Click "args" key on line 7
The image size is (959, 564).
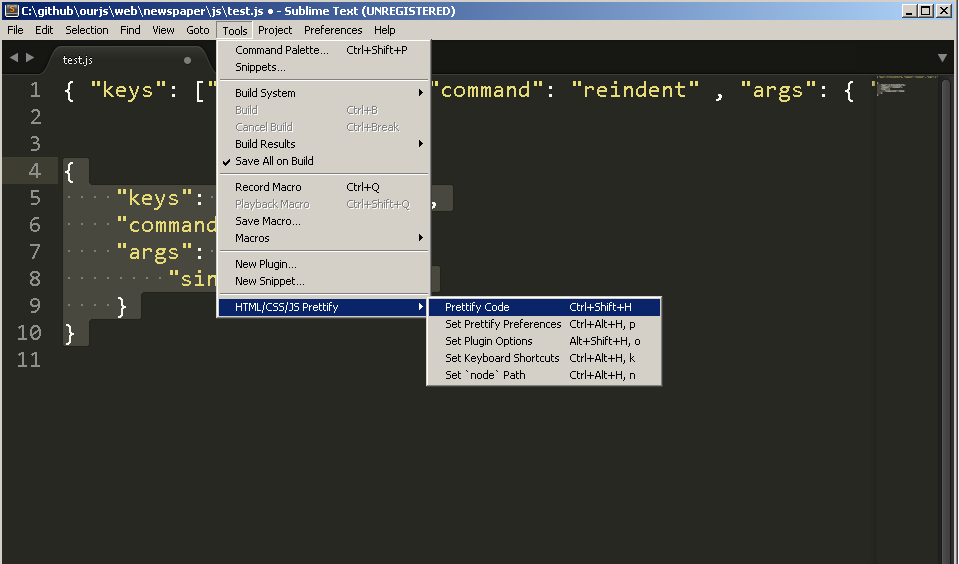point(154,252)
